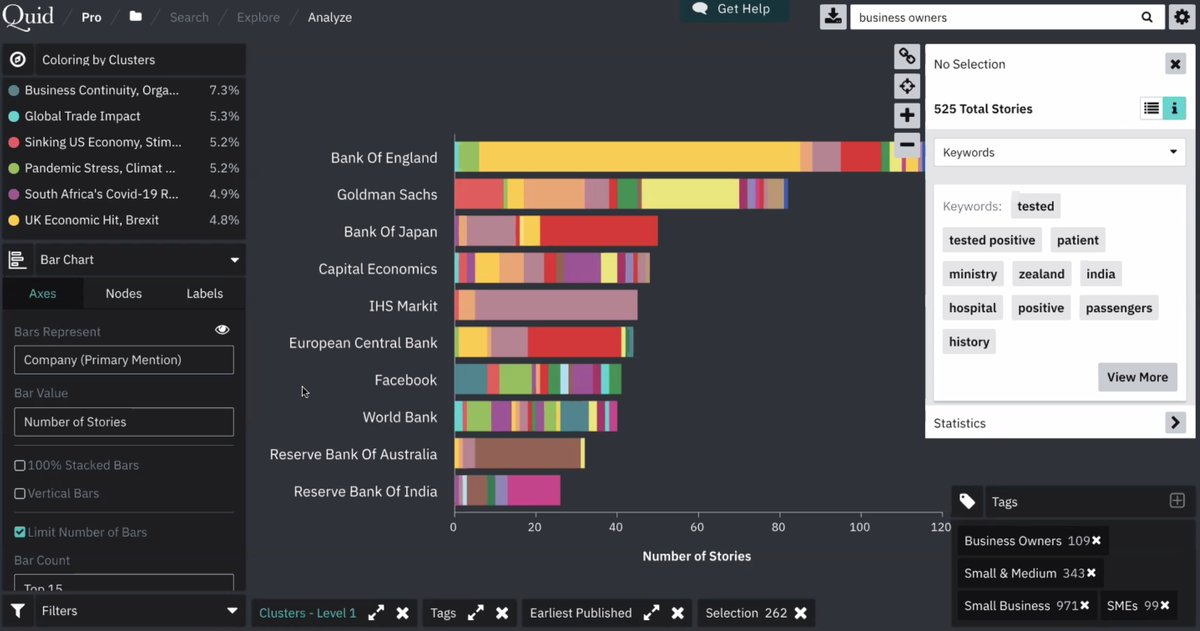Expand the Tags filter chip
This screenshot has height=631, width=1200.
476,613
